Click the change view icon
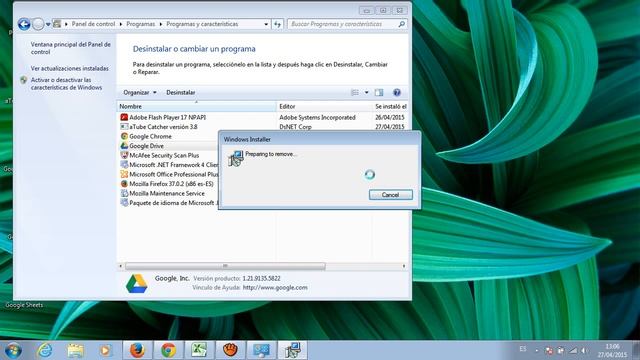The height and width of the screenshot is (360, 640). 355,93
